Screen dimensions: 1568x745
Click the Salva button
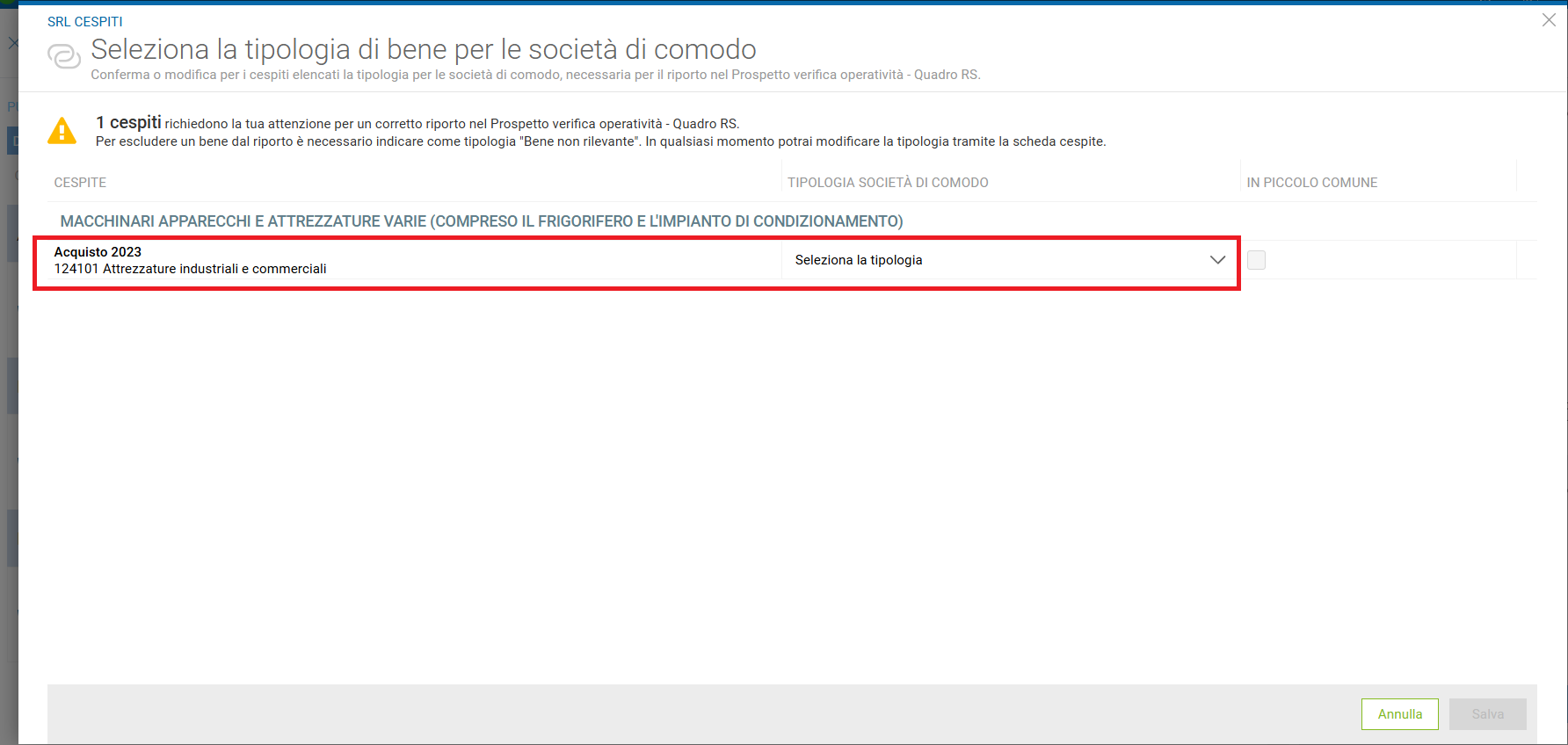[x=1487, y=714]
